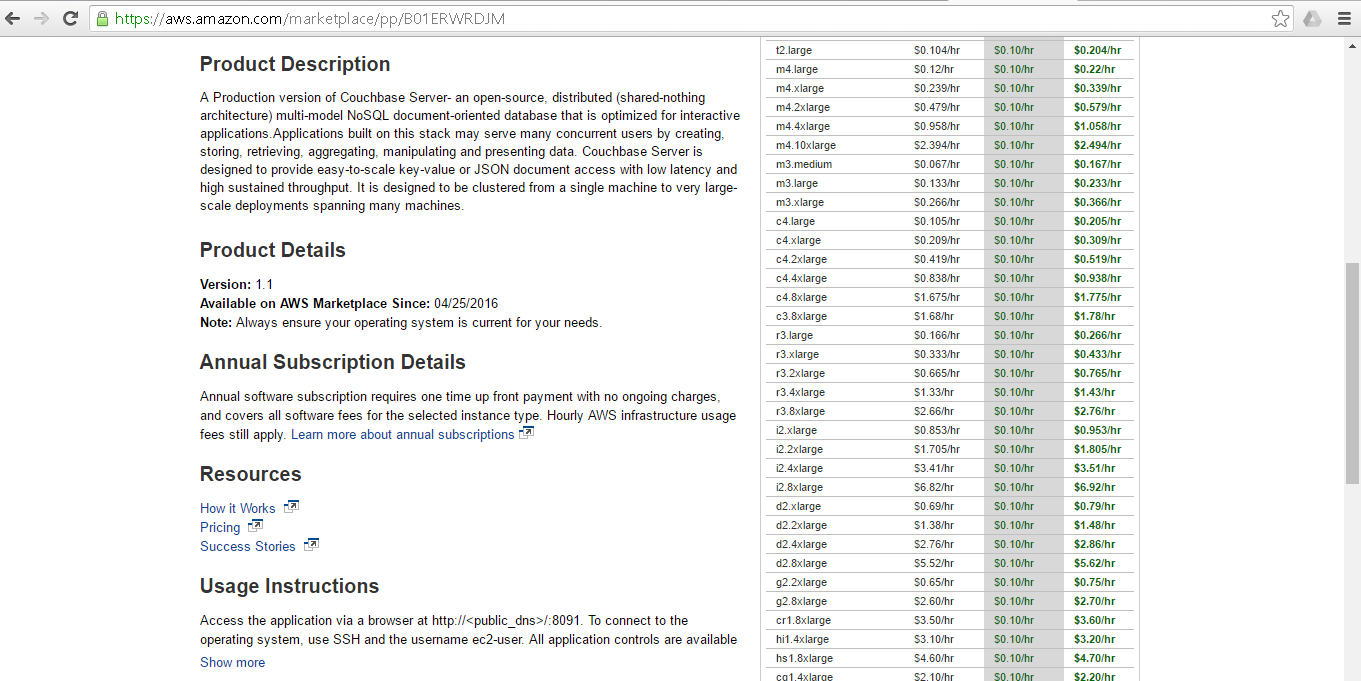1361x681 pixels.
Task: Click external-link icon beside Success Stories
Action: tap(310, 545)
